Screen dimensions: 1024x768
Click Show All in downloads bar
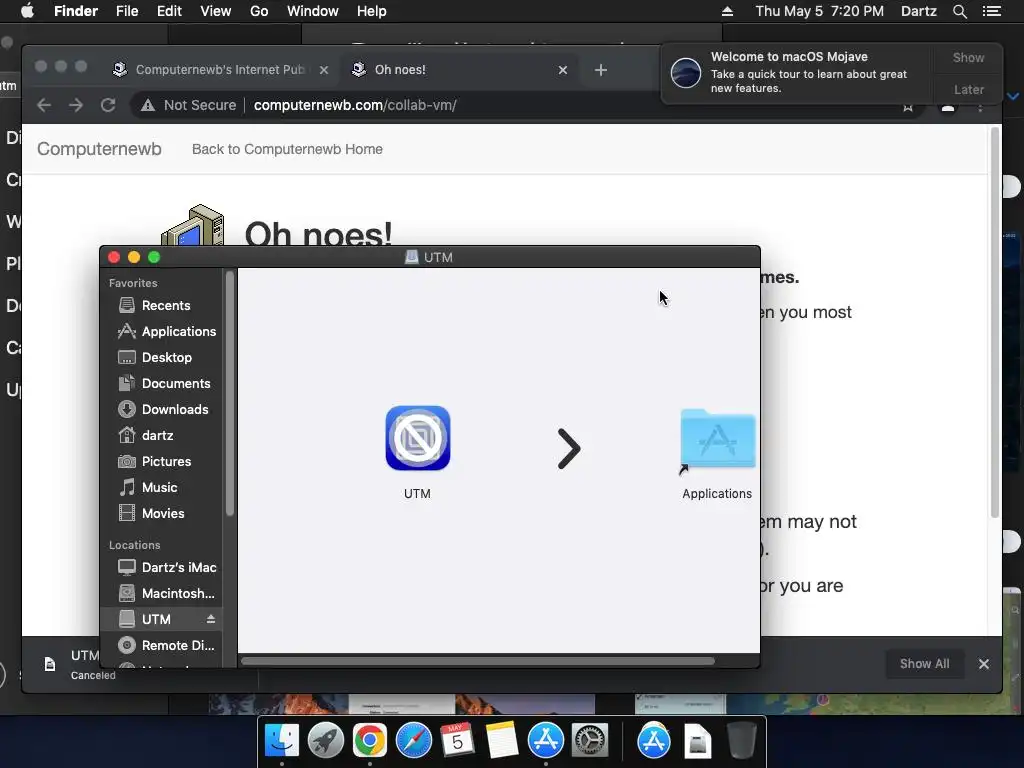point(924,664)
